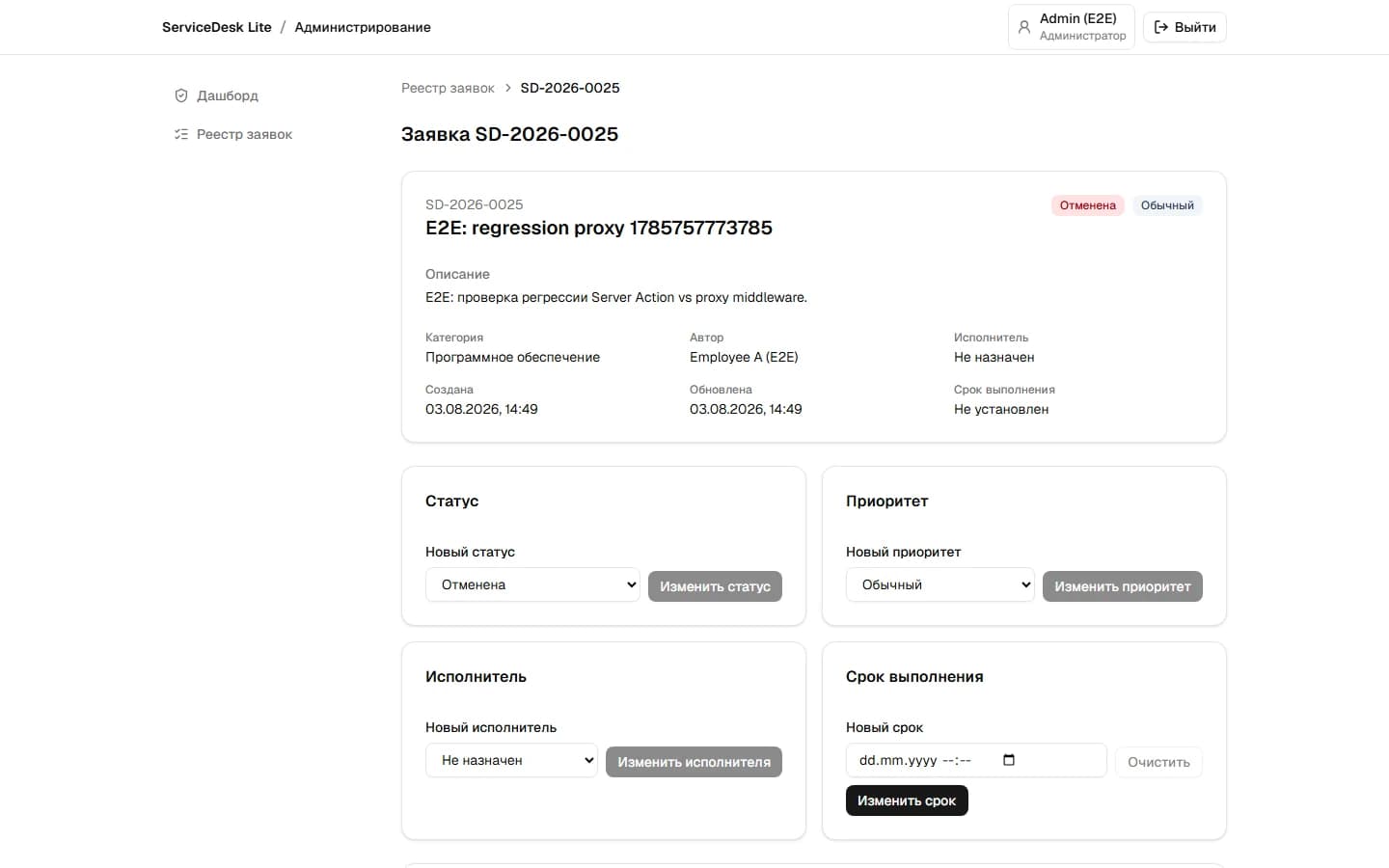Click the Изменить срок button
This screenshot has width=1389, height=868.
(907, 800)
